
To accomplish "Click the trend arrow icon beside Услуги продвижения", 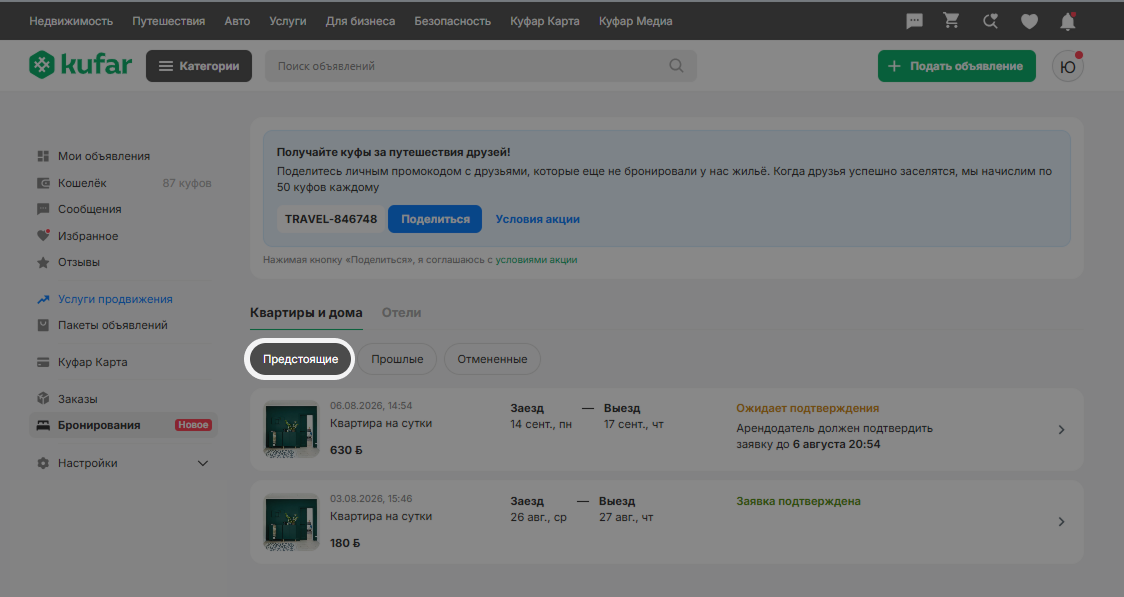I will tap(43, 300).
